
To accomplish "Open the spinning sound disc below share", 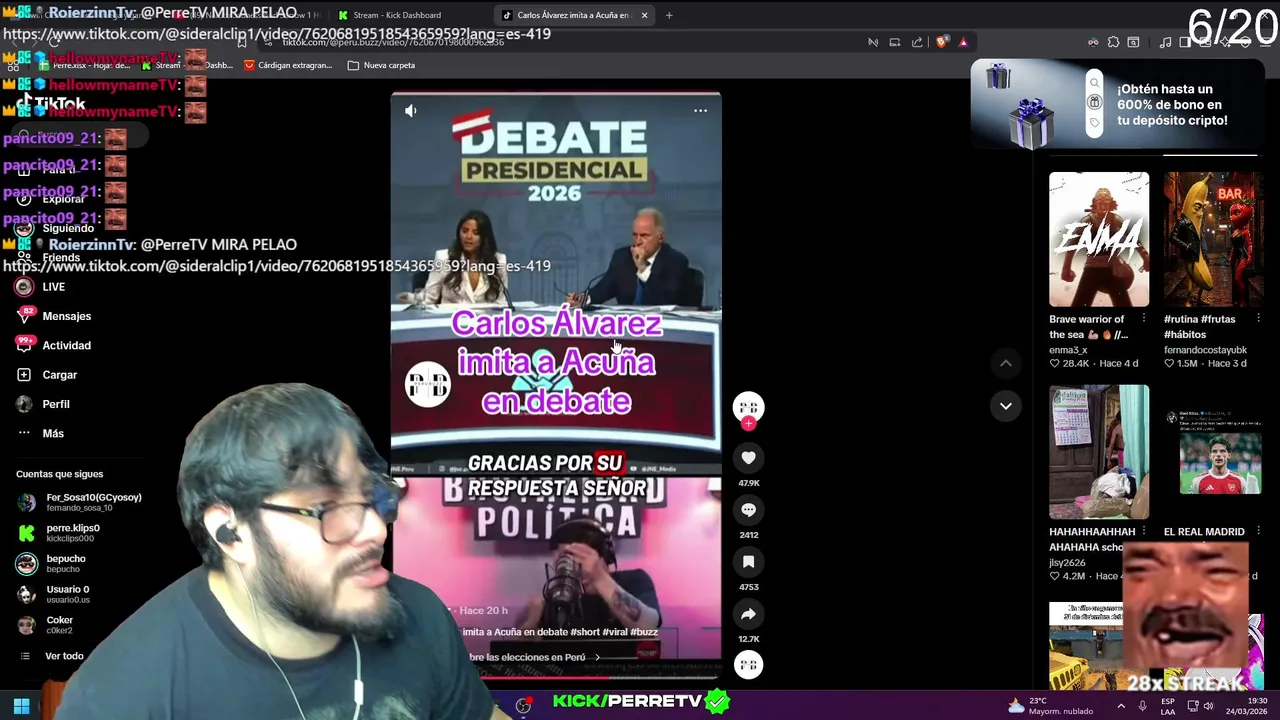I will tap(748, 665).
